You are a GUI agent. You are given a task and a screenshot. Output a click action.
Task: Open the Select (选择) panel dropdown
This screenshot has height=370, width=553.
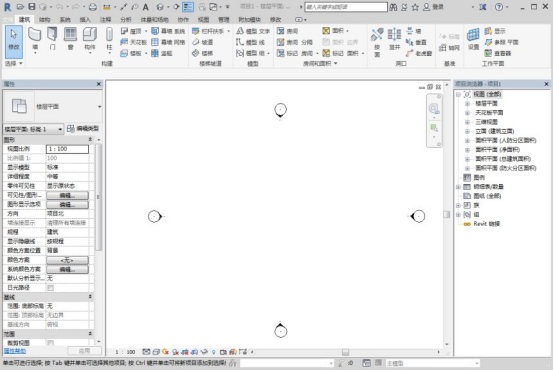click(x=14, y=63)
